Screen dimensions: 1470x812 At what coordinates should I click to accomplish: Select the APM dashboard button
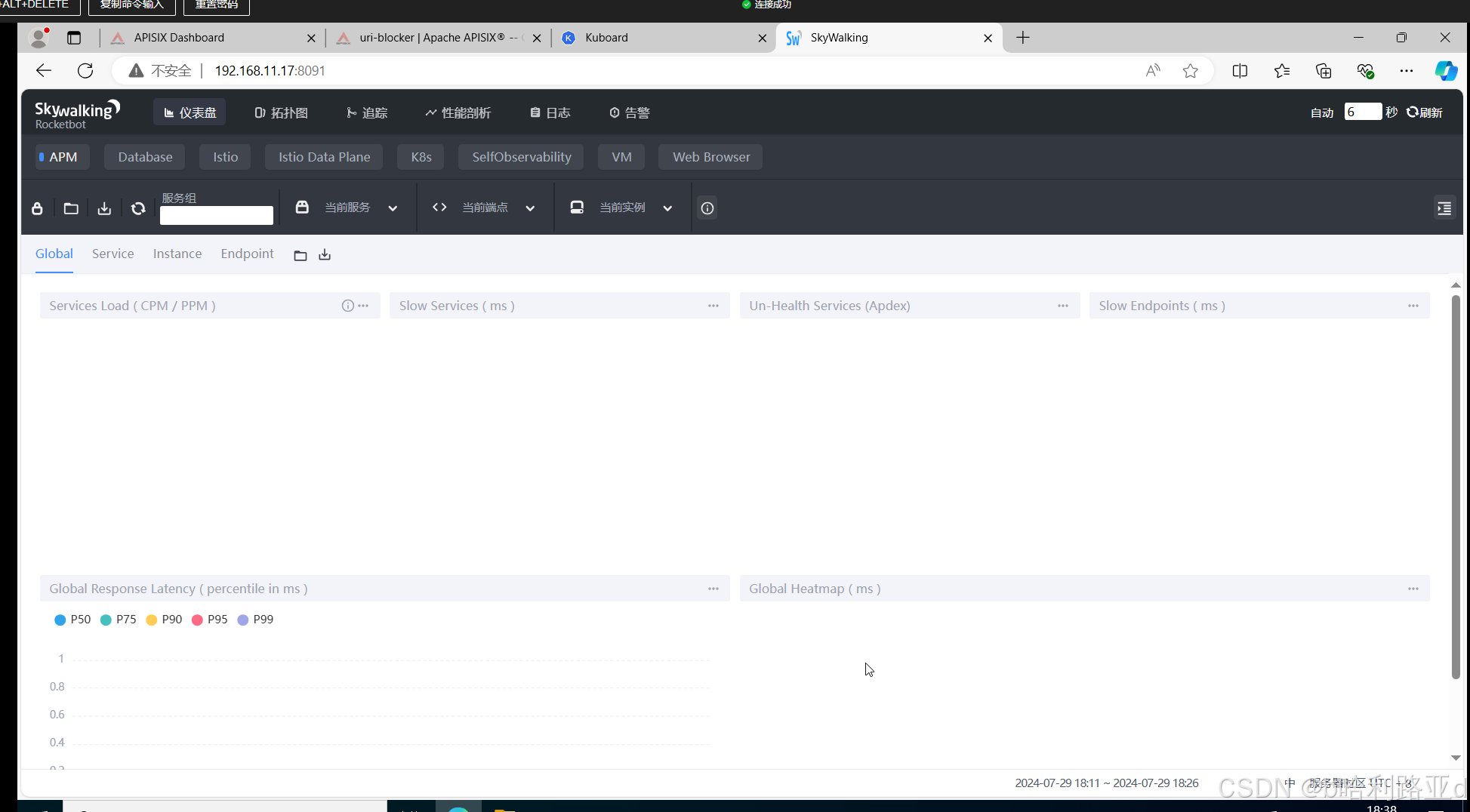tap(63, 157)
